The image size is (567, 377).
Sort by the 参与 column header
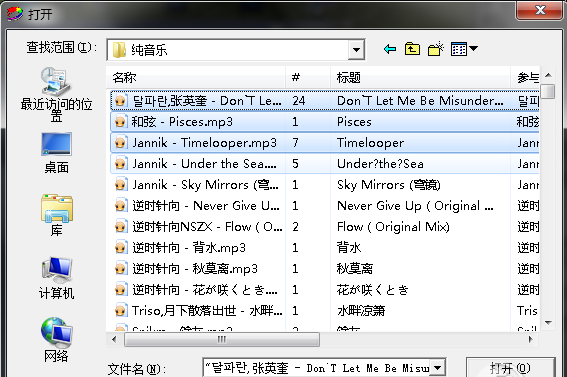(x=525, y=77)
